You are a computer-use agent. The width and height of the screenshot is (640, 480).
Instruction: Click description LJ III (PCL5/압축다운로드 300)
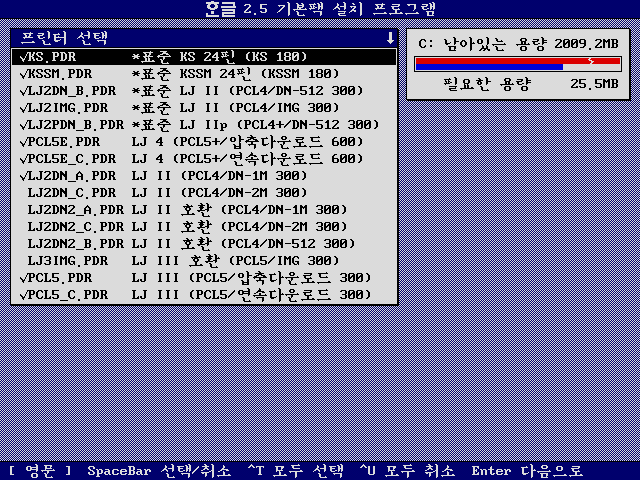(251, 278)
